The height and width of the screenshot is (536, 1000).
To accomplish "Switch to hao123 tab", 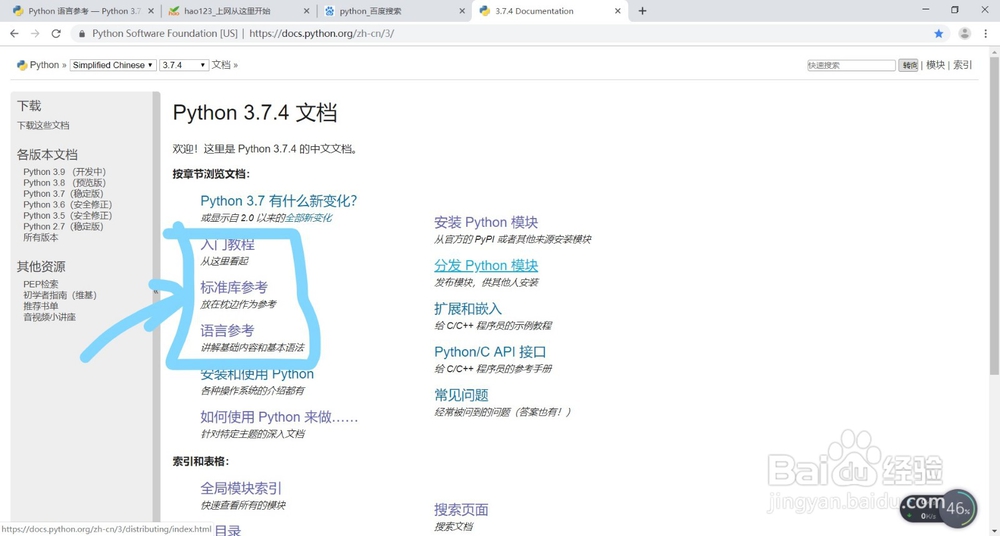I will click(x=237, y=11).
